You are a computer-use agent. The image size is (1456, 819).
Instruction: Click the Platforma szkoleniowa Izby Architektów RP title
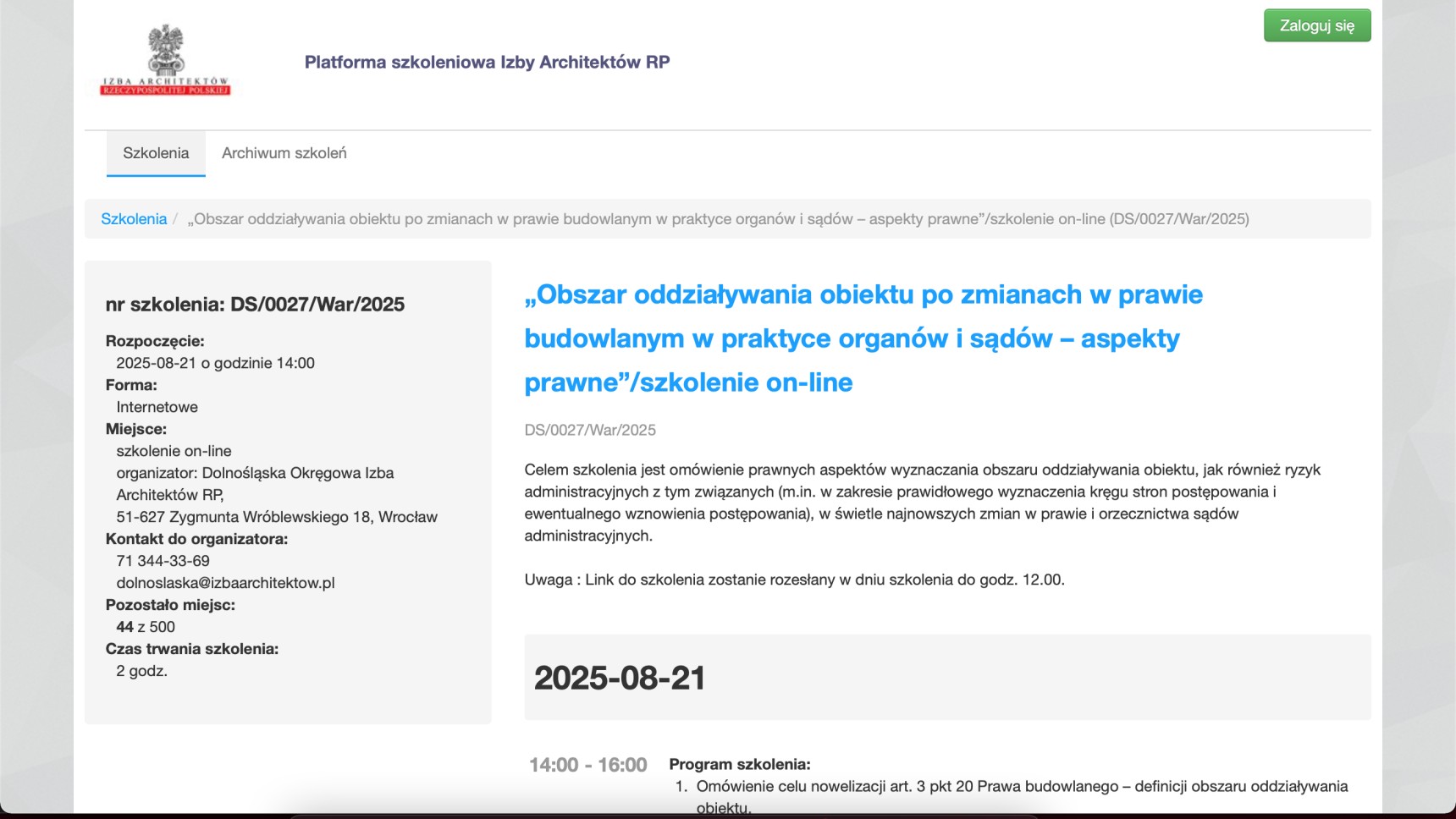point(487,62)
